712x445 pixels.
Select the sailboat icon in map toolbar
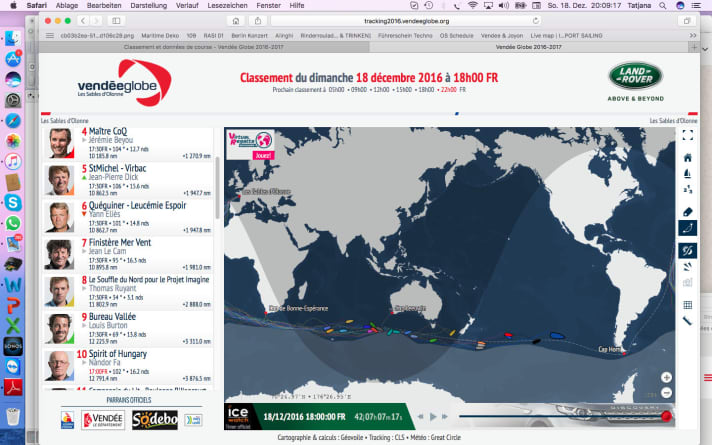tap(687, 173)
